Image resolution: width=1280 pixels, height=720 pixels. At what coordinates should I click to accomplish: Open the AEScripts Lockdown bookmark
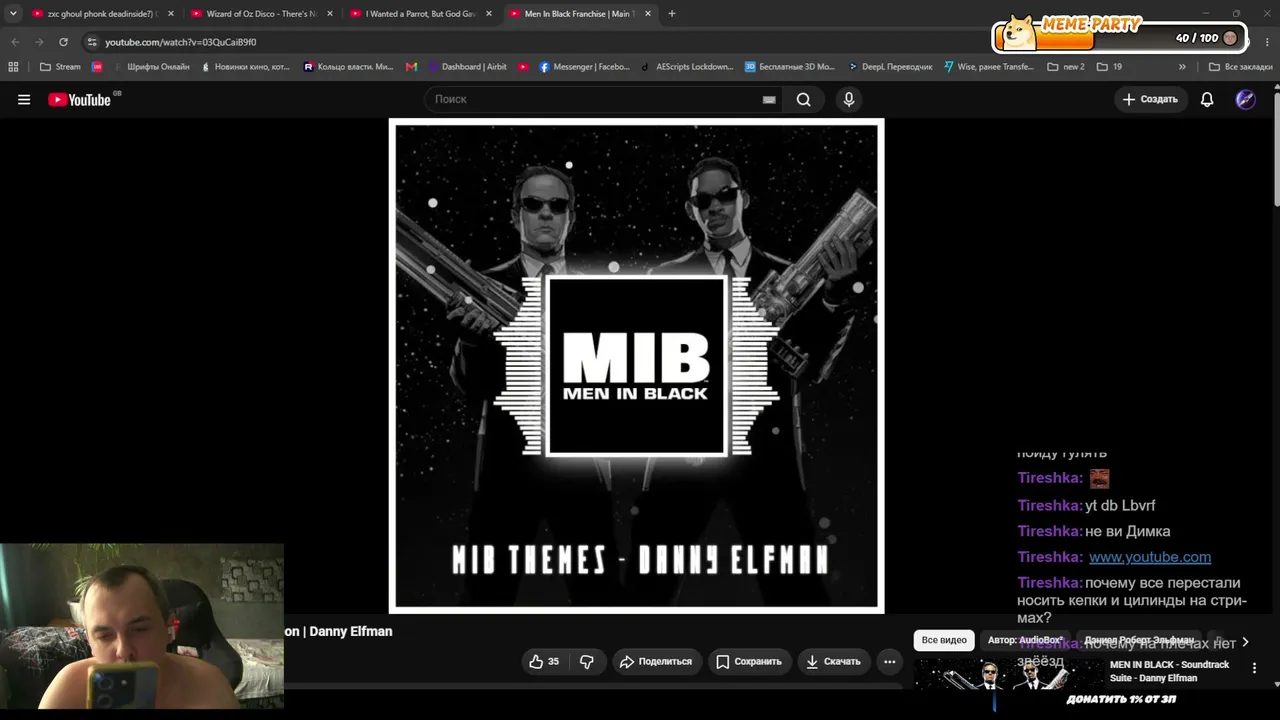pyautogui.click(x=687, y=67)
